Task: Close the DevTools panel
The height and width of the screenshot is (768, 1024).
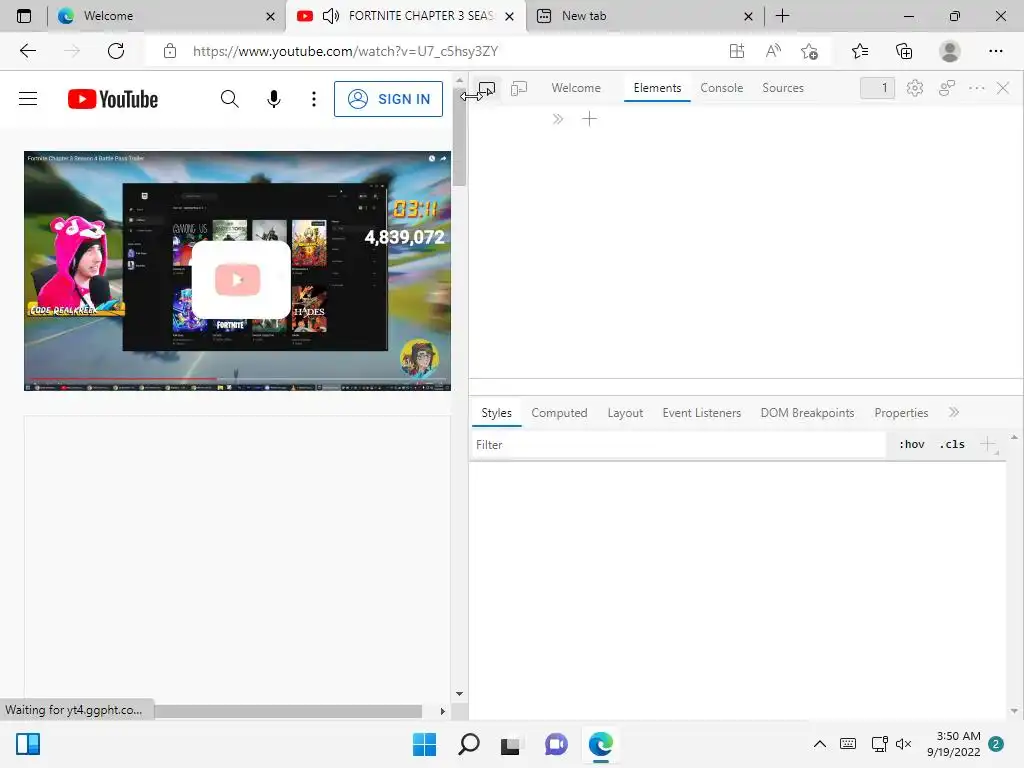Action: (1003, 88)
